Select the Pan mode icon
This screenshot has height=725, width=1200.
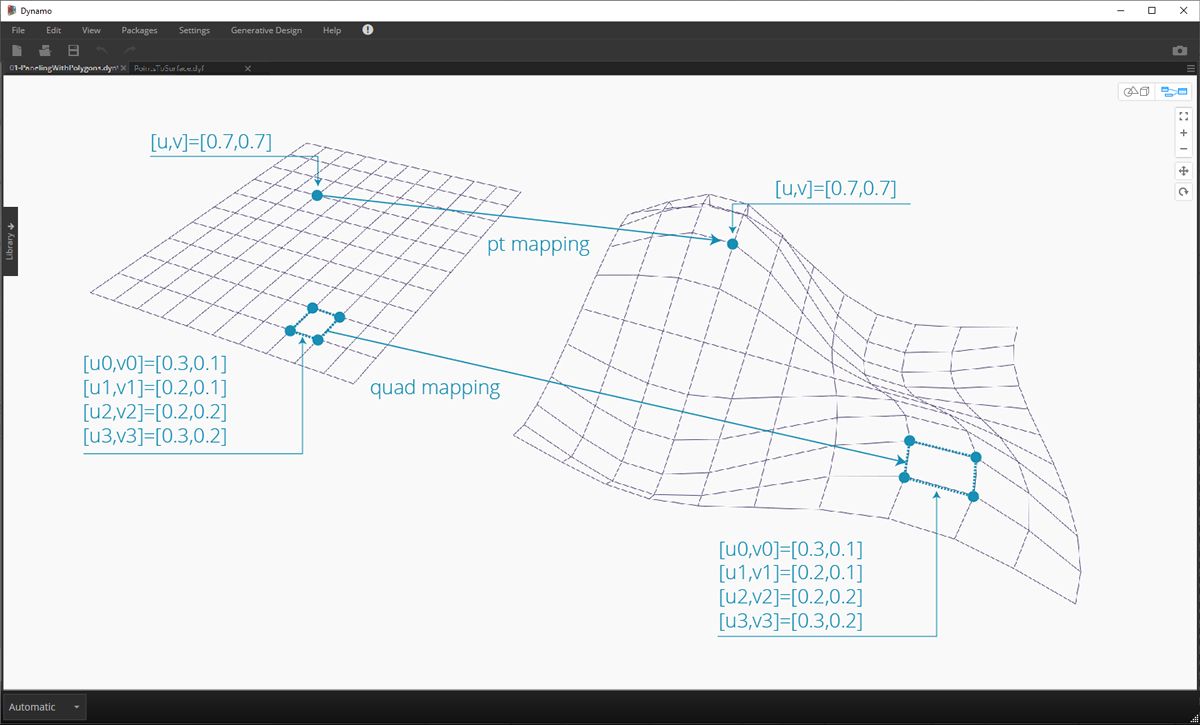point(1183,171)
